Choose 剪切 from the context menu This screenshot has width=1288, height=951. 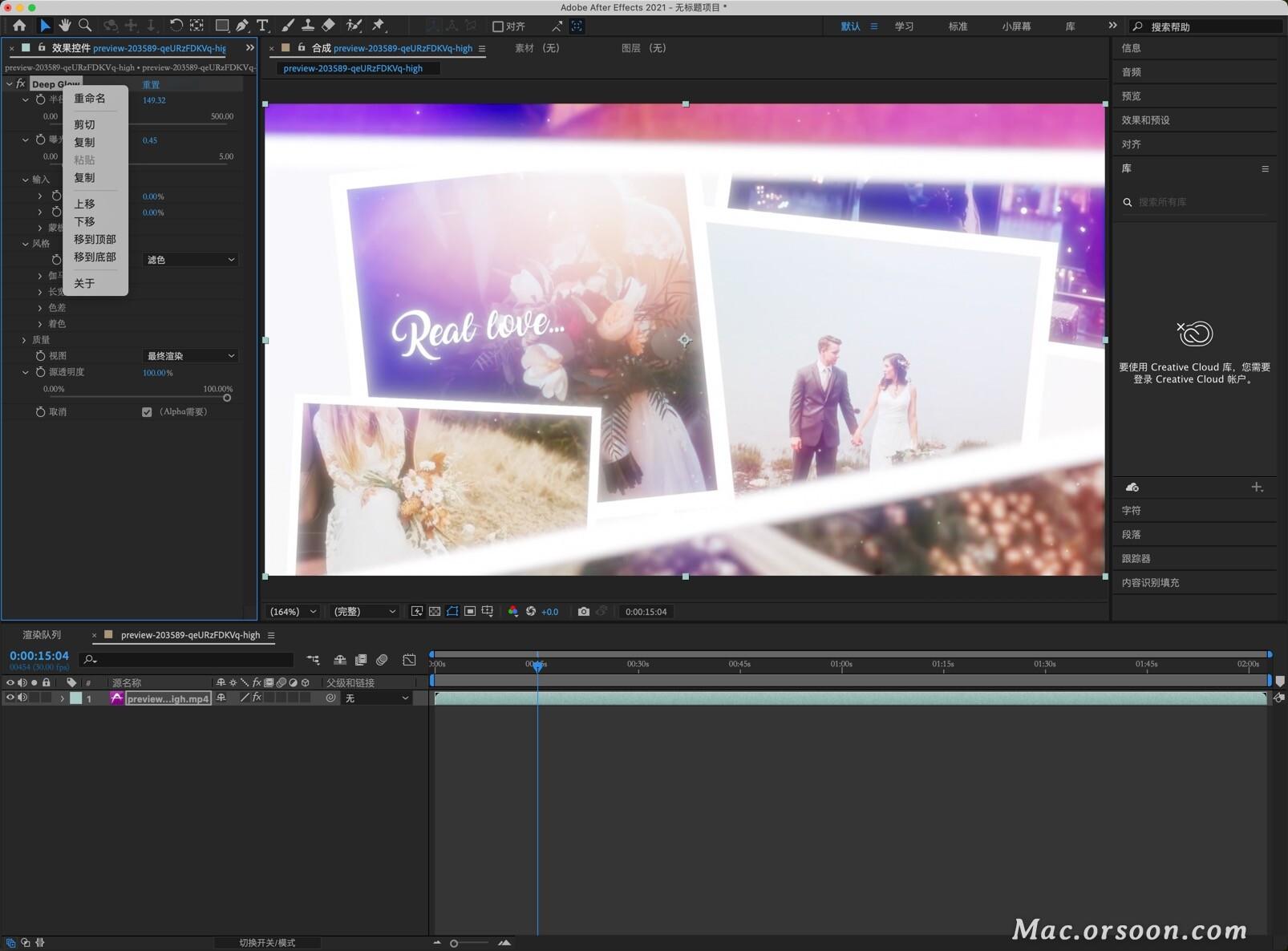pyautogui.click(x=84, y=125)
